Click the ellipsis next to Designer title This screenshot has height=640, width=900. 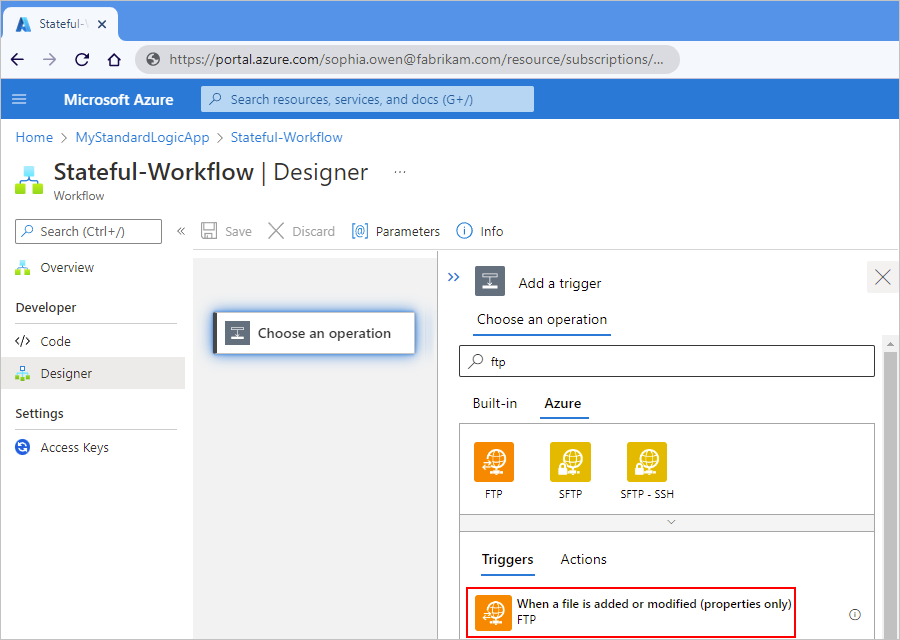click(399, 172)
